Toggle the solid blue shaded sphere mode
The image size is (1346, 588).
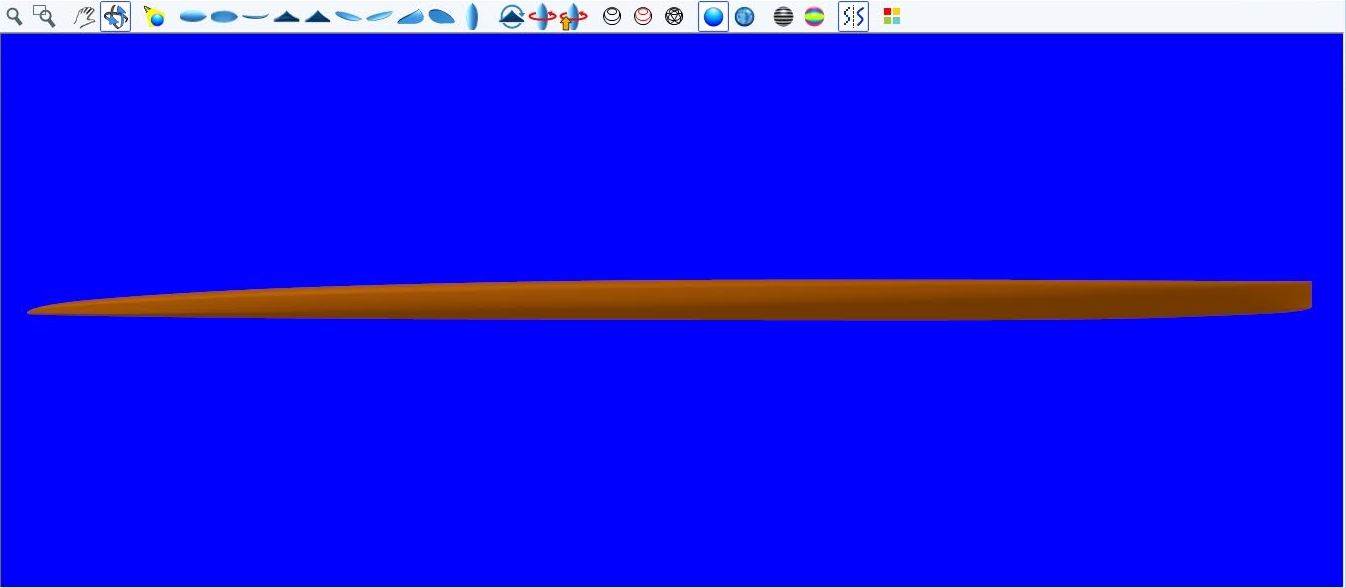(x=713, y=16)
